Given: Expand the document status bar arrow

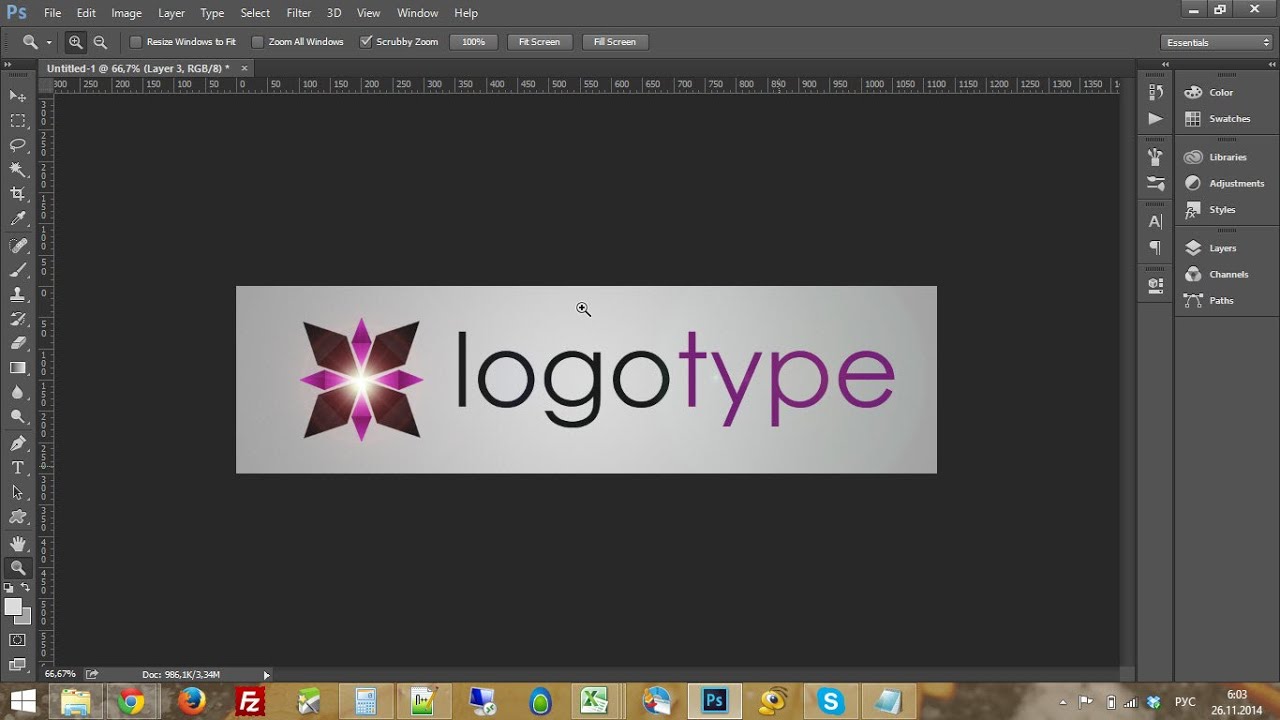Looking at the screenshot, I should click(266, 675).
